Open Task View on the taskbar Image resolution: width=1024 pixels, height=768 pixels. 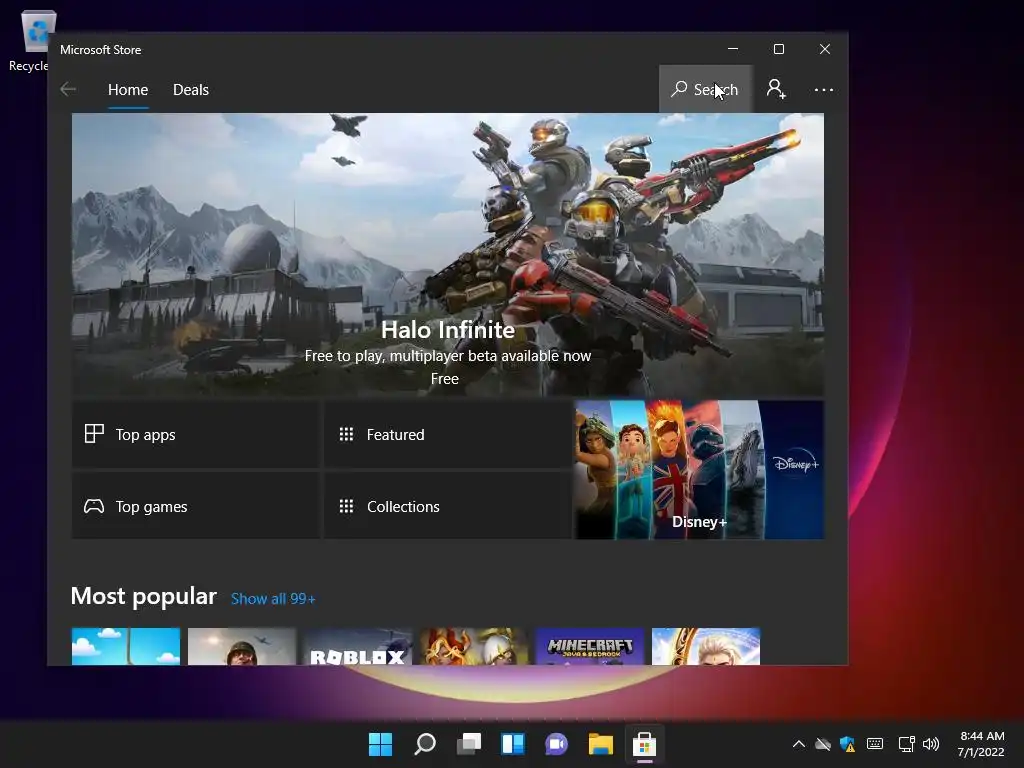coord(469,744)
